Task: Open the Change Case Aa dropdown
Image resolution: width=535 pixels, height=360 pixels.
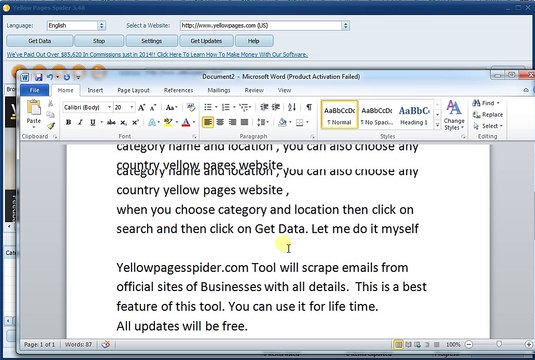Action: click(171, 107)
